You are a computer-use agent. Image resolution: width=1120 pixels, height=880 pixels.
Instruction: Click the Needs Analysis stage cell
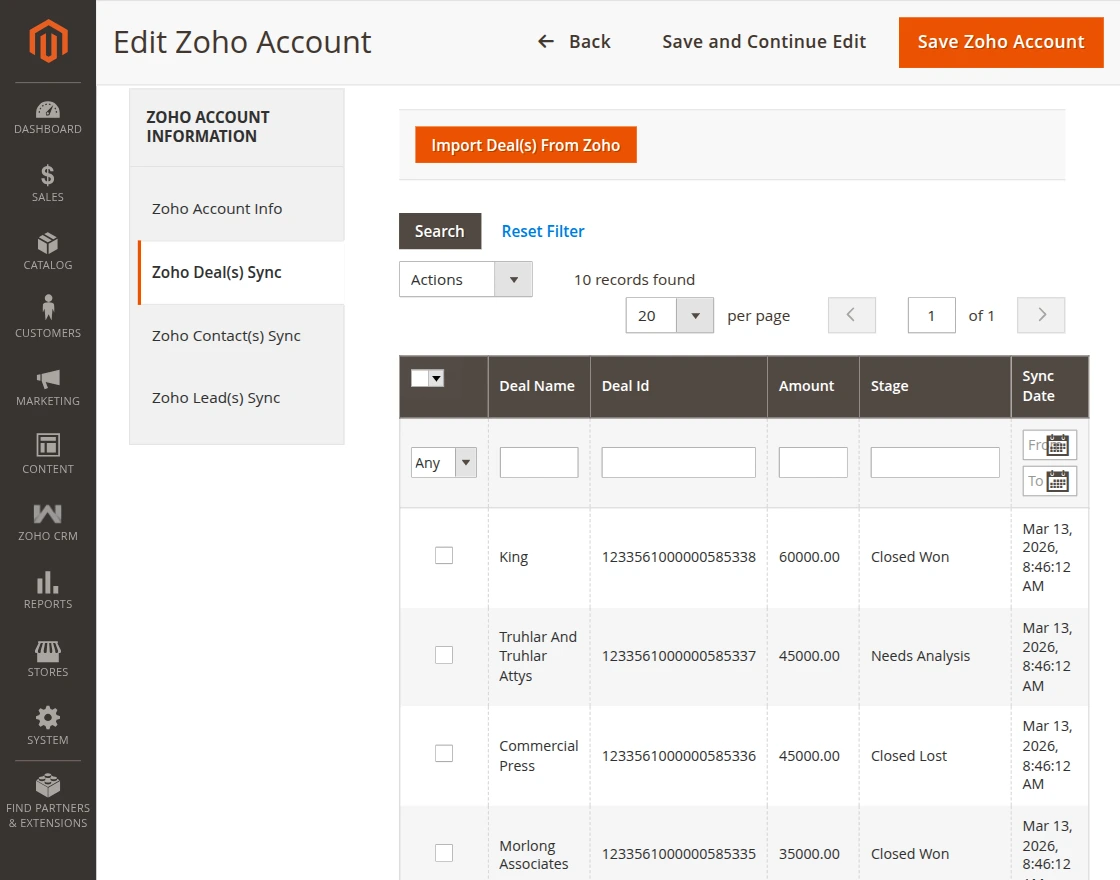coord(920,656)
